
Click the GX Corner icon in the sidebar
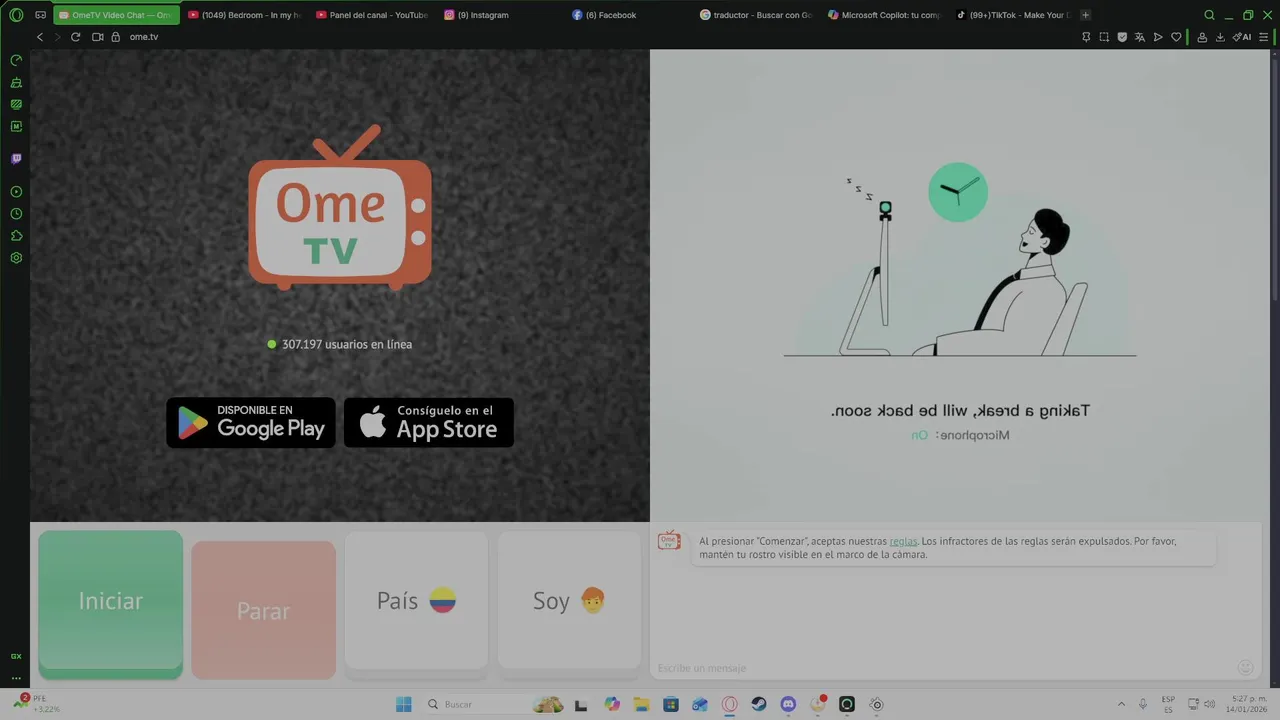coord(16,656)
